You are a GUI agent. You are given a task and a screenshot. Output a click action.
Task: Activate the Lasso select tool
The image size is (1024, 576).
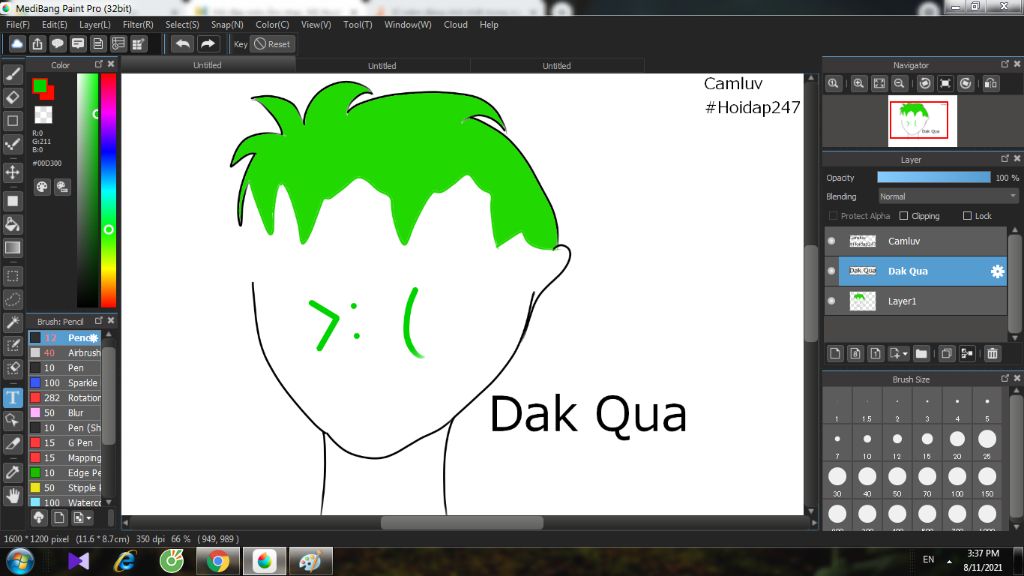[x=12, y=299]
